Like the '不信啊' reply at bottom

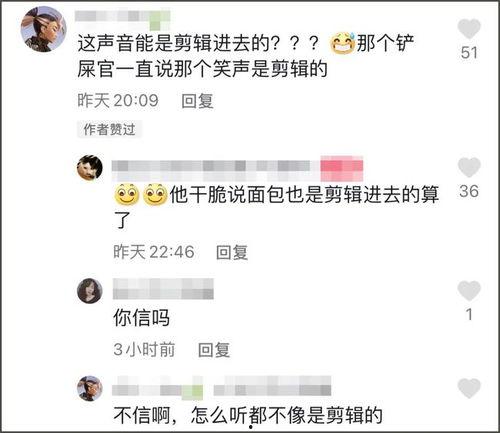point(469,389)
